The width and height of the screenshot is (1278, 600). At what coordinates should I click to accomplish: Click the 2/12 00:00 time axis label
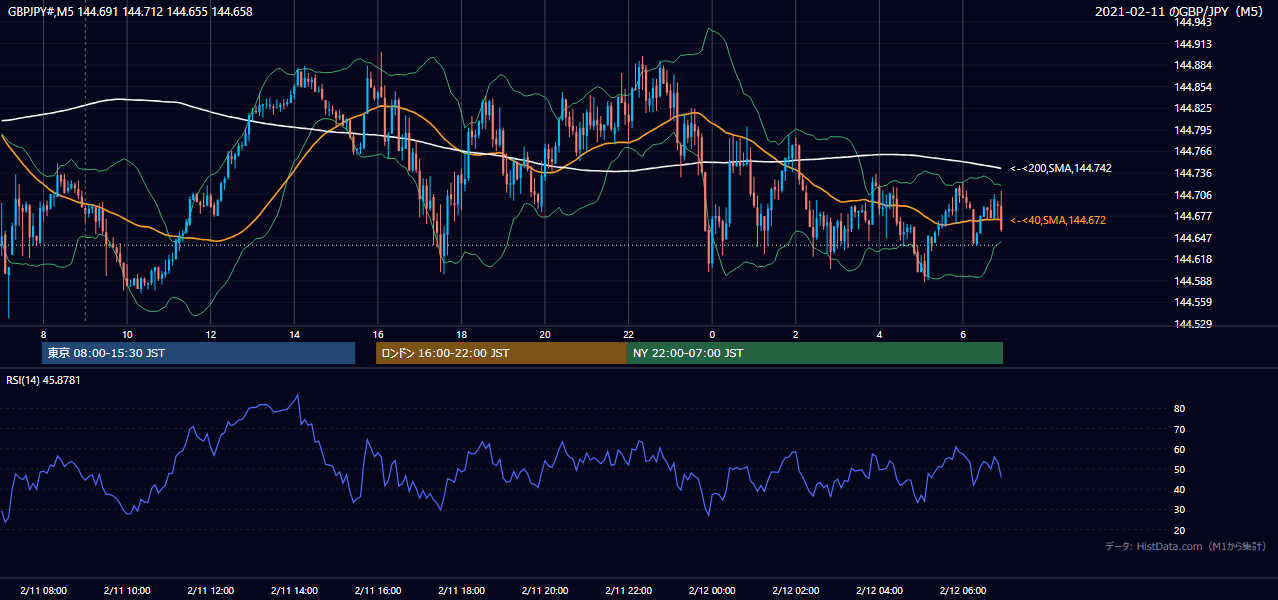712,591
